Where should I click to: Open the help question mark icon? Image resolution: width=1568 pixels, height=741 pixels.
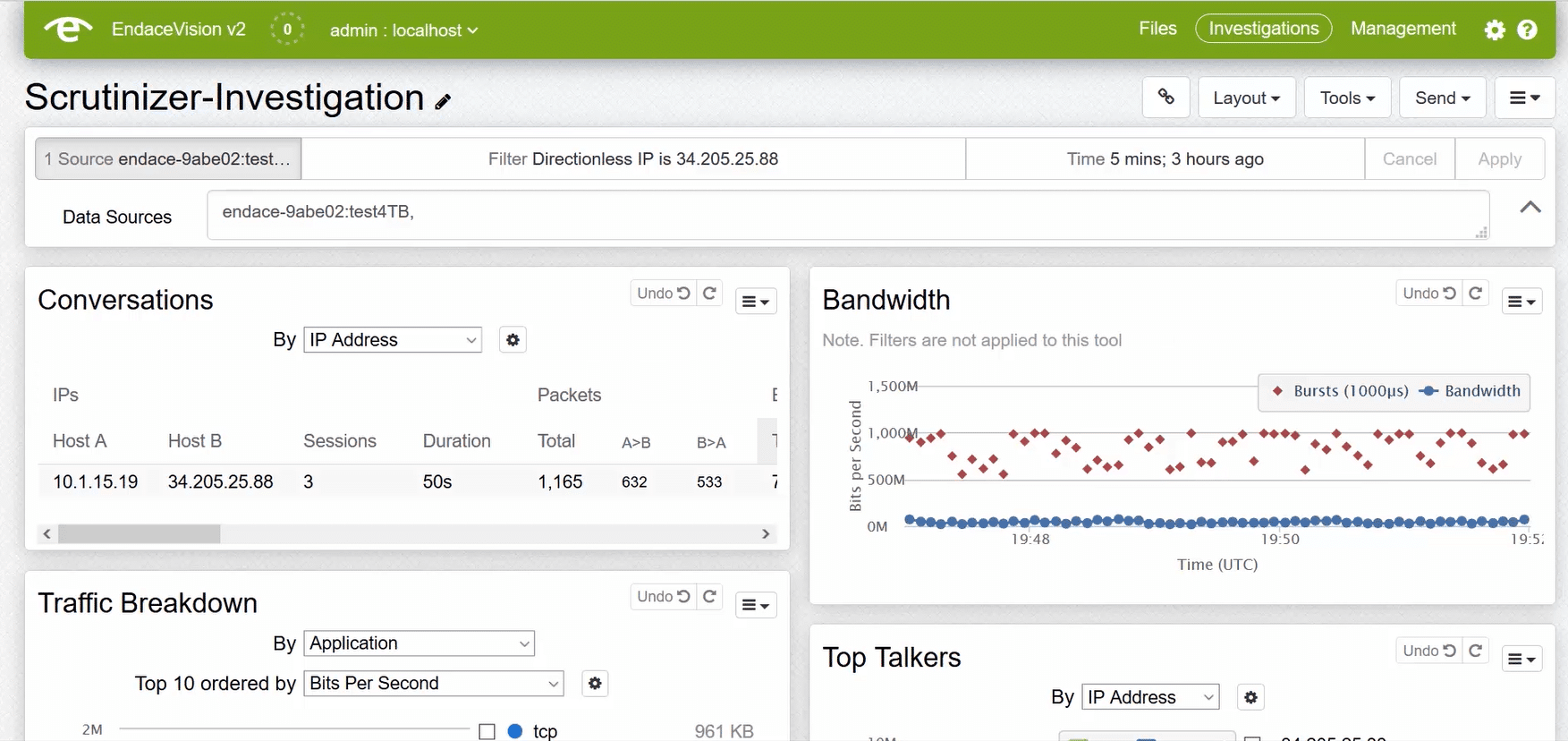(x=1528, y=30)
